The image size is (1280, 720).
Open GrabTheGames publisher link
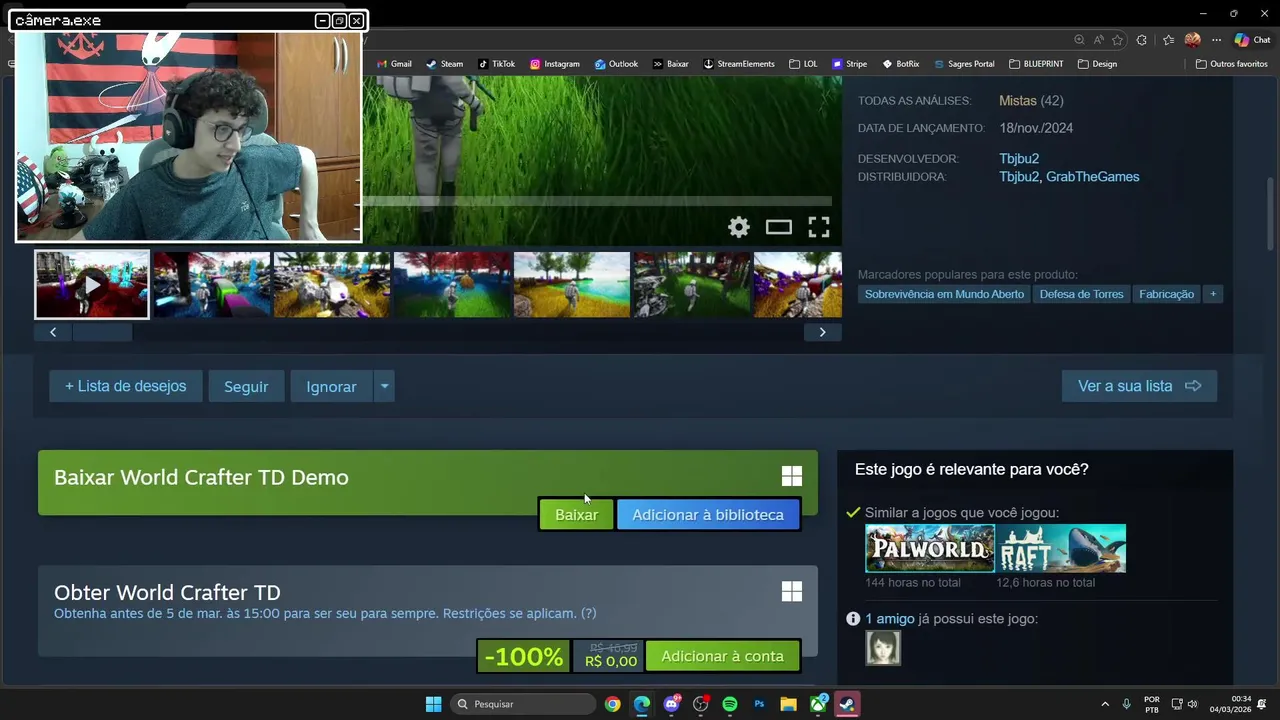1092,177
